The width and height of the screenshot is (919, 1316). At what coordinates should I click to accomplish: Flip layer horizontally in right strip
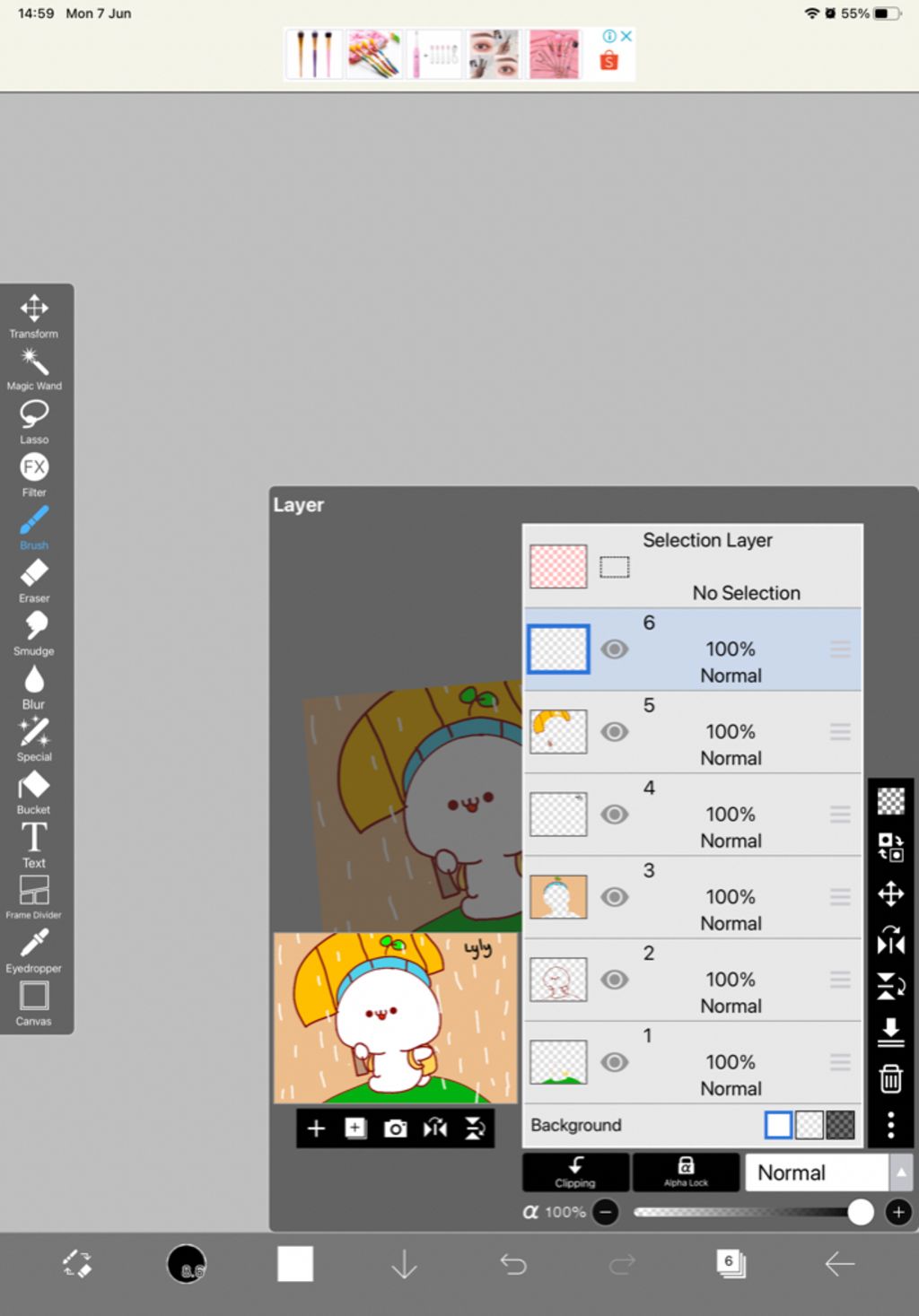point(890,940)
